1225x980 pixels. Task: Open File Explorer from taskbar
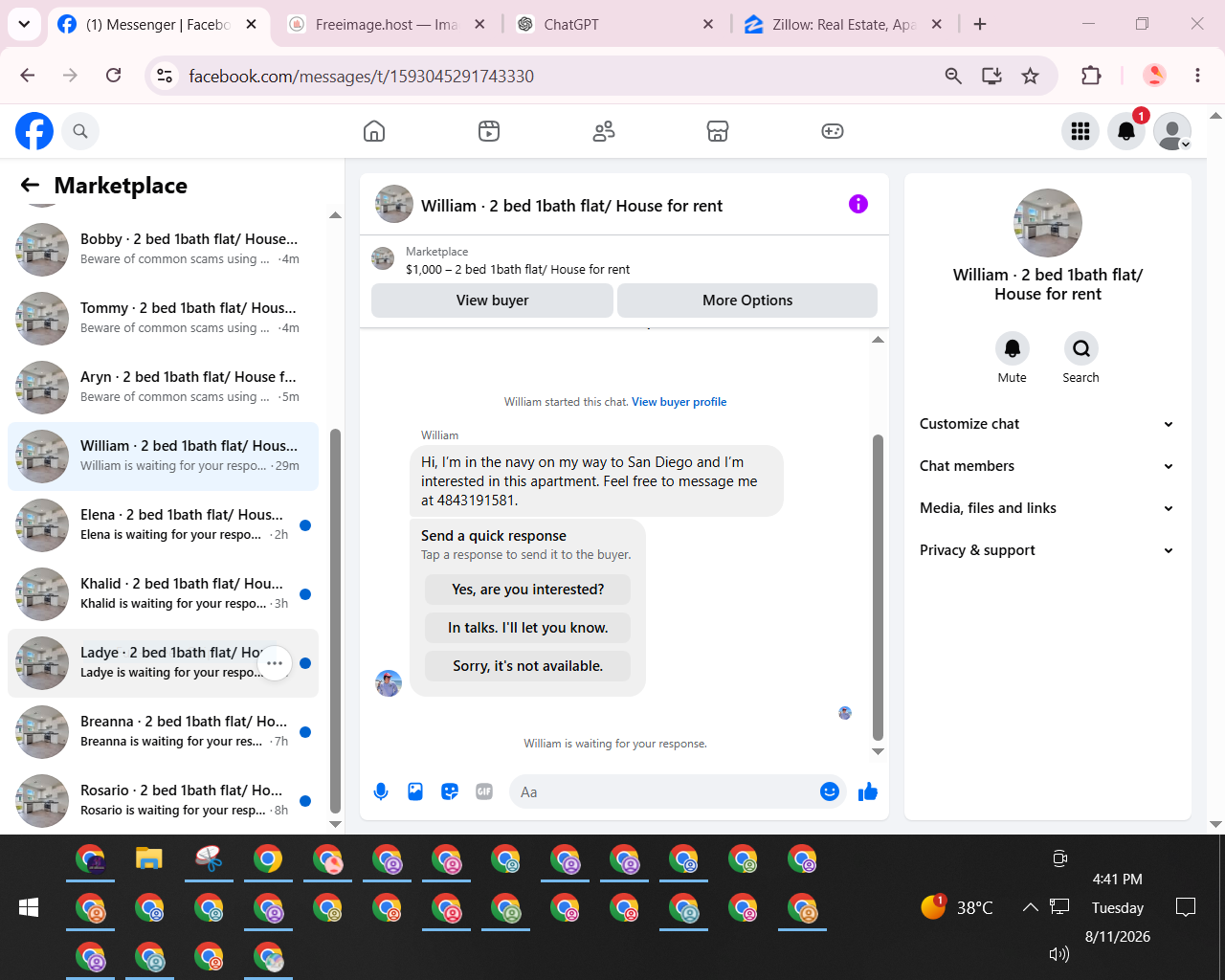[x=148, y=858]
